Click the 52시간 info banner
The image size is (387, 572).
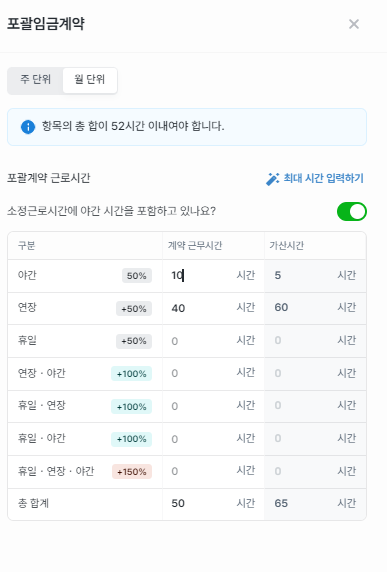(187, 127)
